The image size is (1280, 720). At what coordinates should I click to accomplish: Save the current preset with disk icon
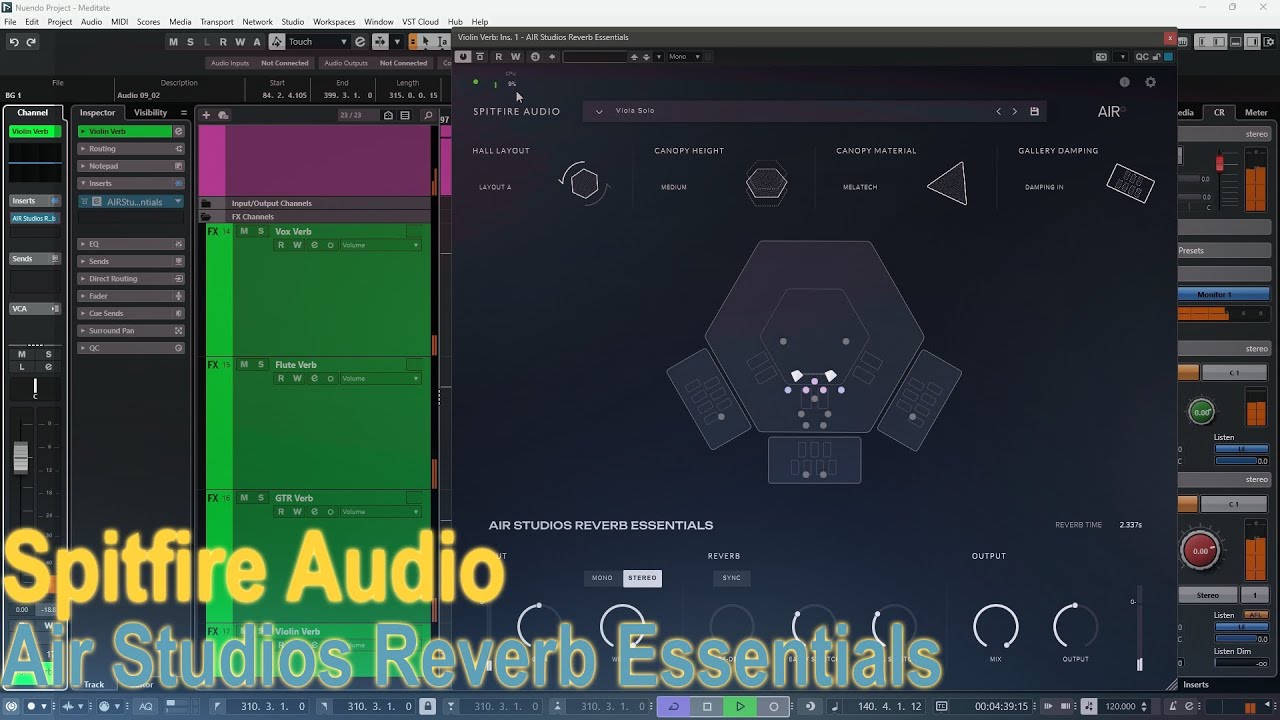coord(1034,111)
